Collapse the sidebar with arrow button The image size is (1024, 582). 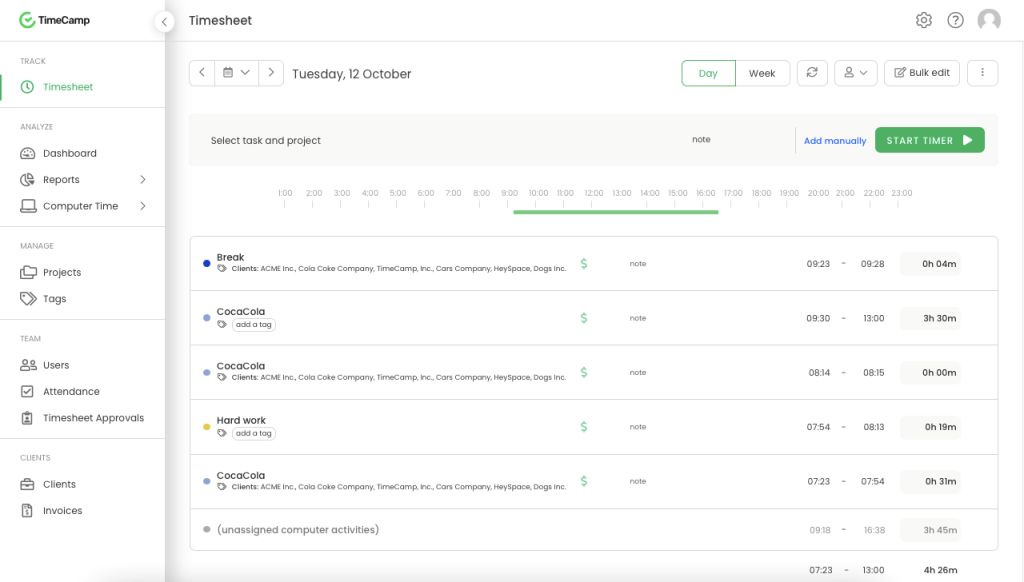164,21
